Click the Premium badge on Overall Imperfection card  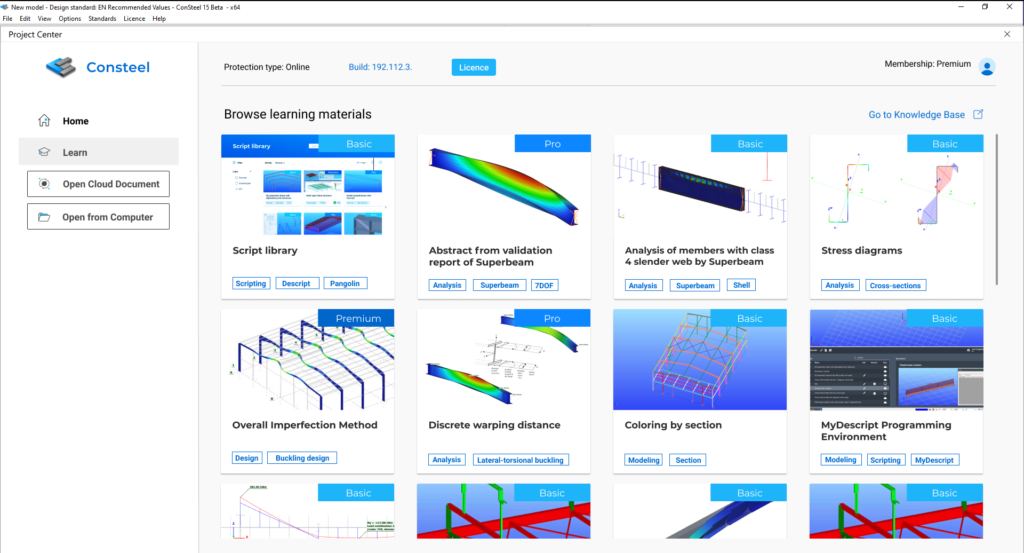357,318
